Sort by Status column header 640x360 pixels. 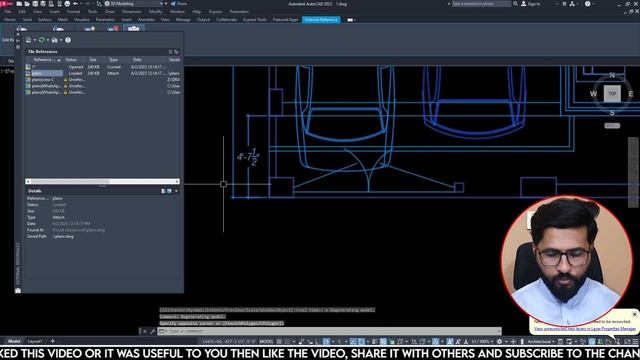71,60
